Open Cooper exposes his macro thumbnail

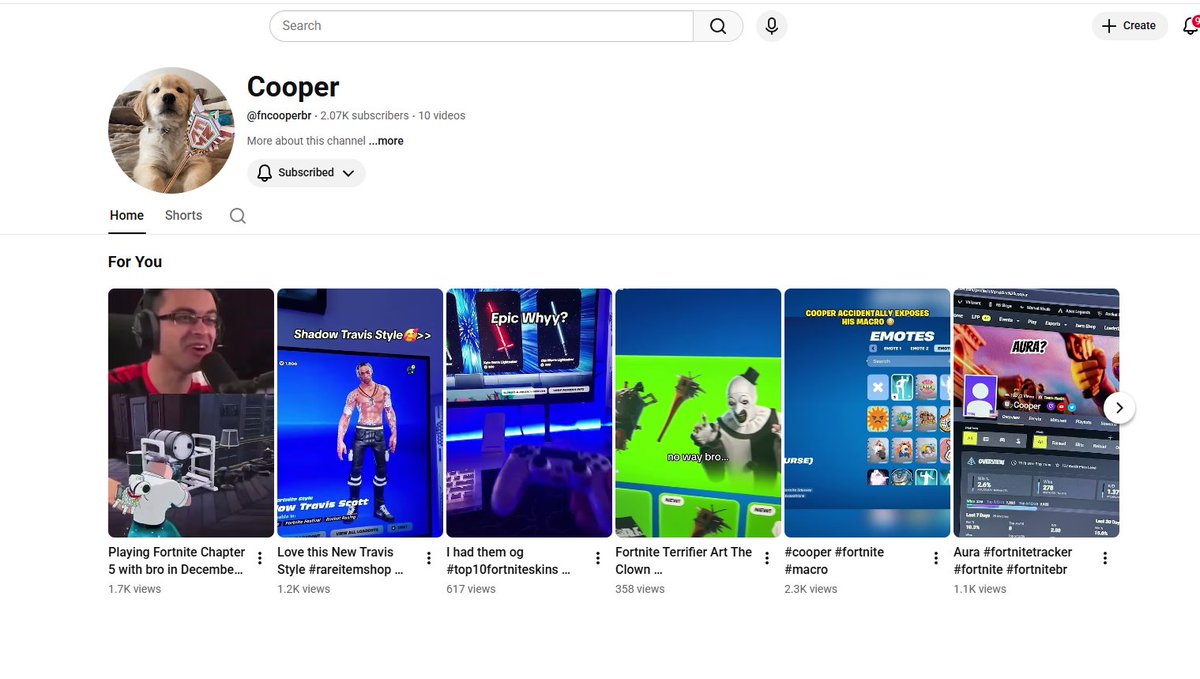(x=867, y=413)
